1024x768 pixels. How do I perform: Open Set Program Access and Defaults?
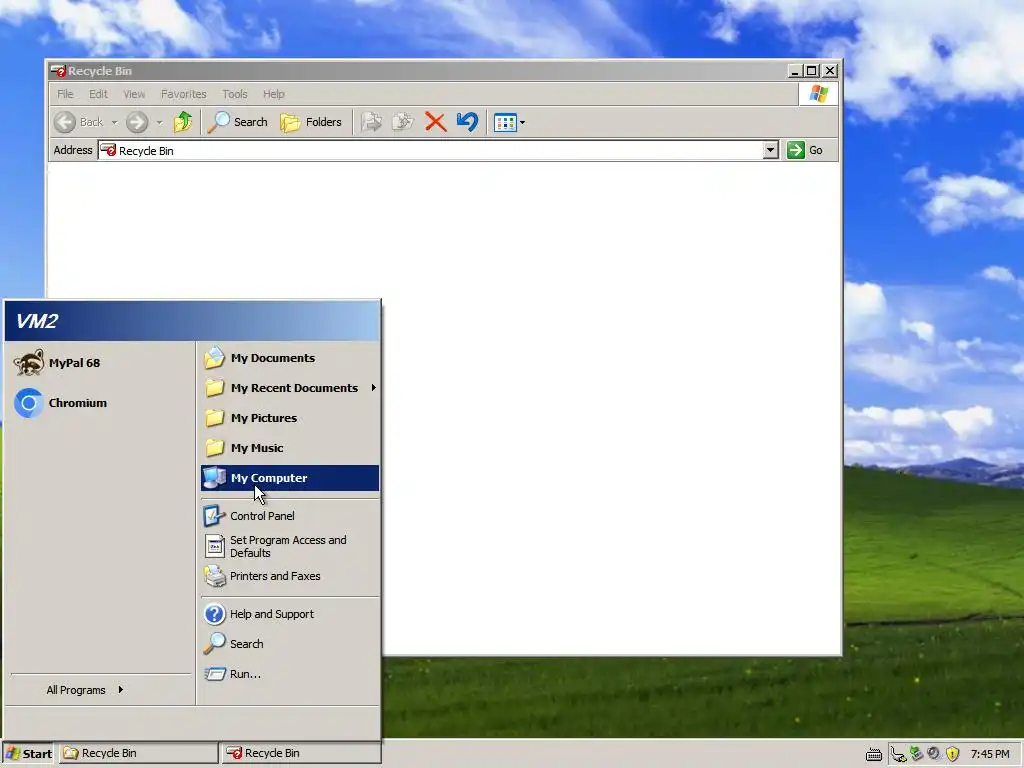pos(290,547)
